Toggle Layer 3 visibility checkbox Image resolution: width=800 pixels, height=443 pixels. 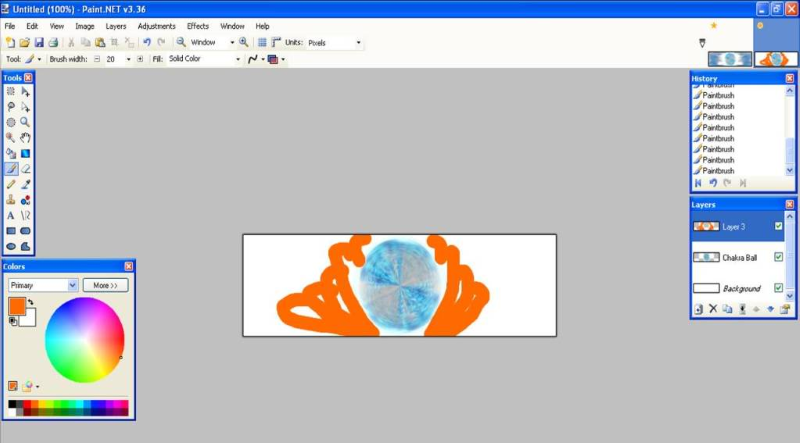tap(779, 226)
